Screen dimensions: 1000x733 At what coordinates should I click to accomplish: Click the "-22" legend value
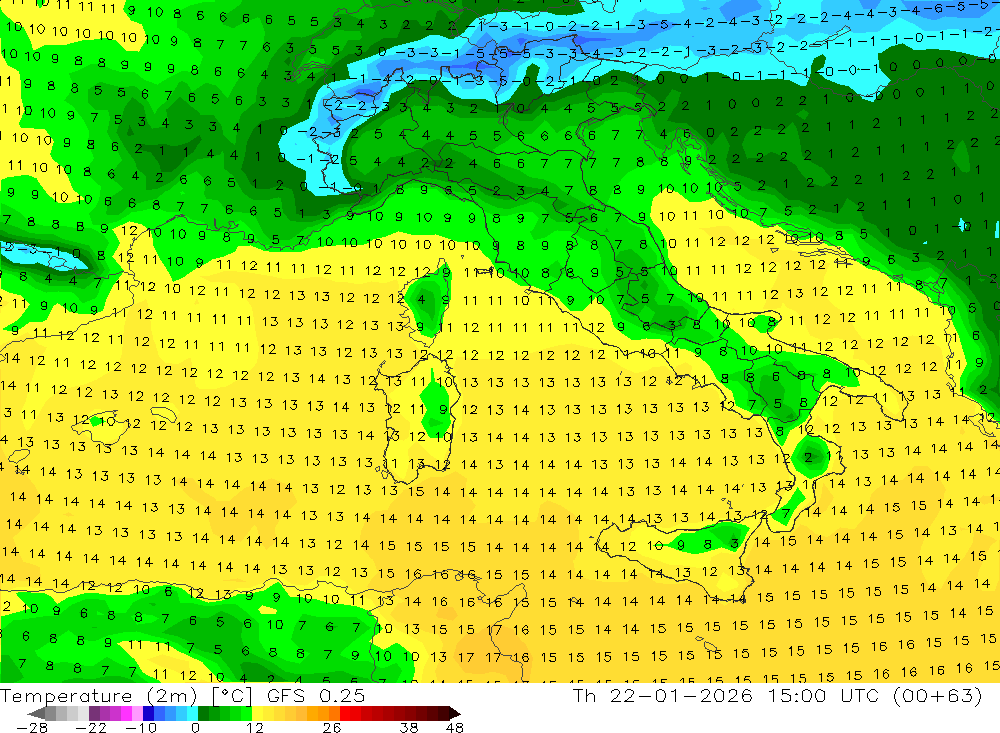pyautogui.click(x=91, y=727)
